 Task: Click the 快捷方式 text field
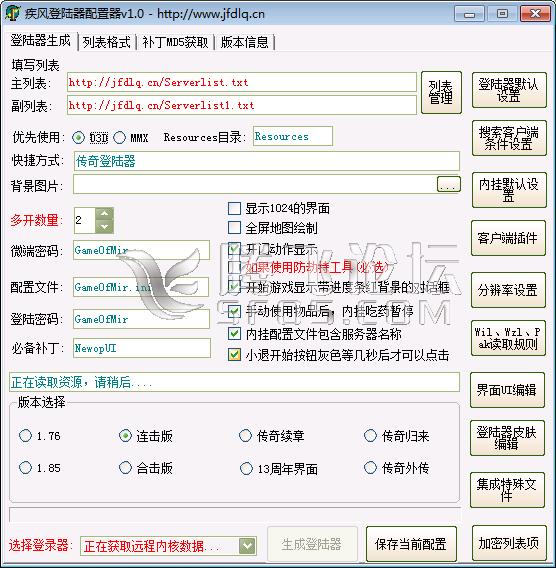tap(267, 161)
